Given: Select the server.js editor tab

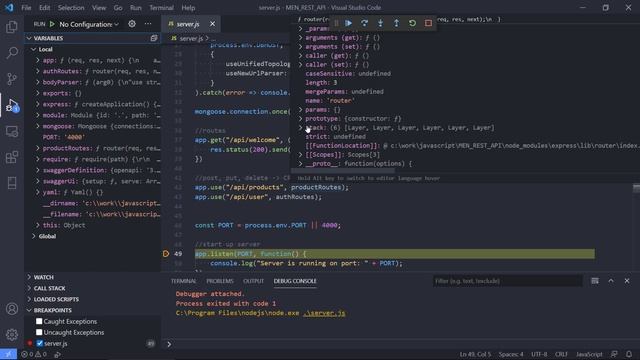Looking at the screenshot, I should point(188,24).
